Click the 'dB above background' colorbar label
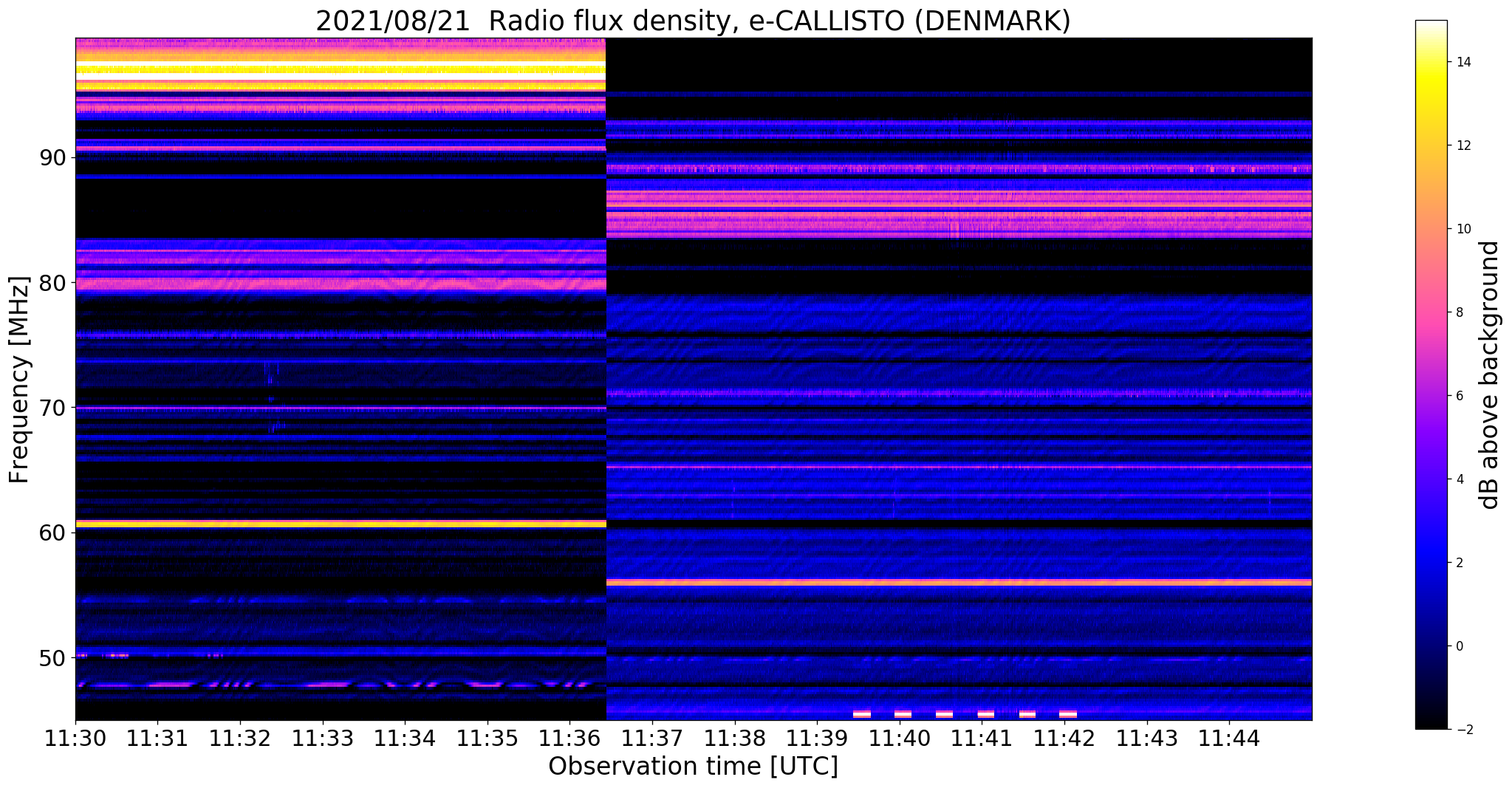Screen dimensions: 1512x788 [x=1490, y=374]
